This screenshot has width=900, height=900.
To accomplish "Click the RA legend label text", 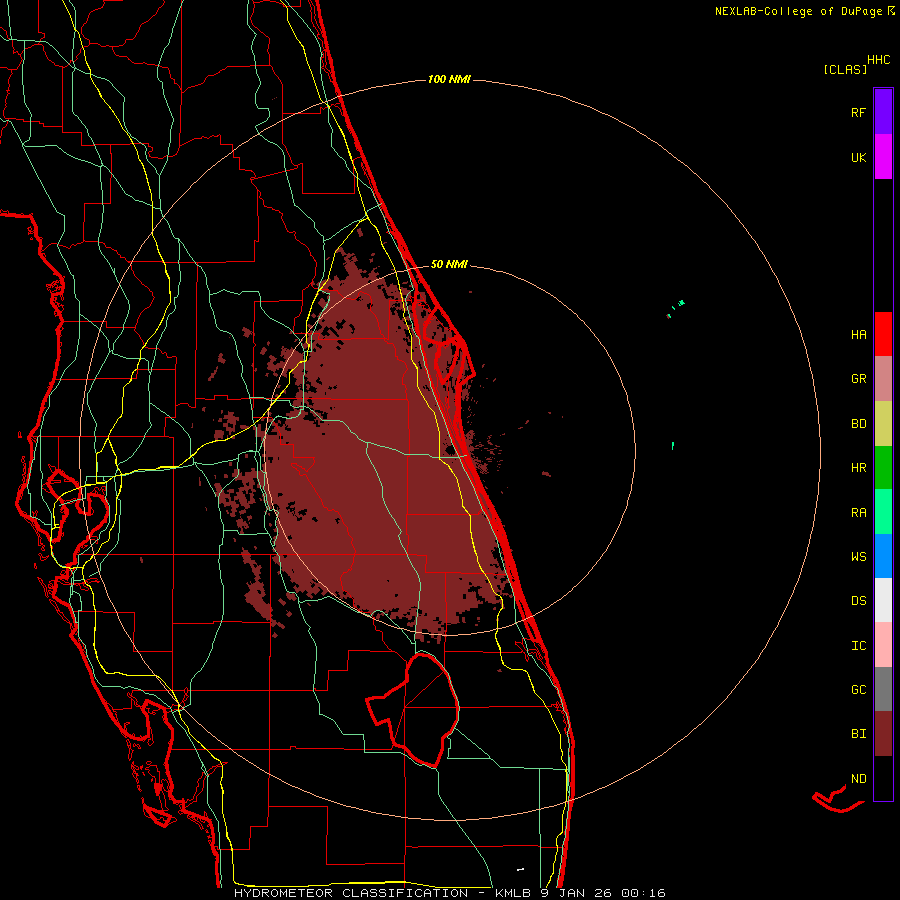I will (x=859, y=513).
